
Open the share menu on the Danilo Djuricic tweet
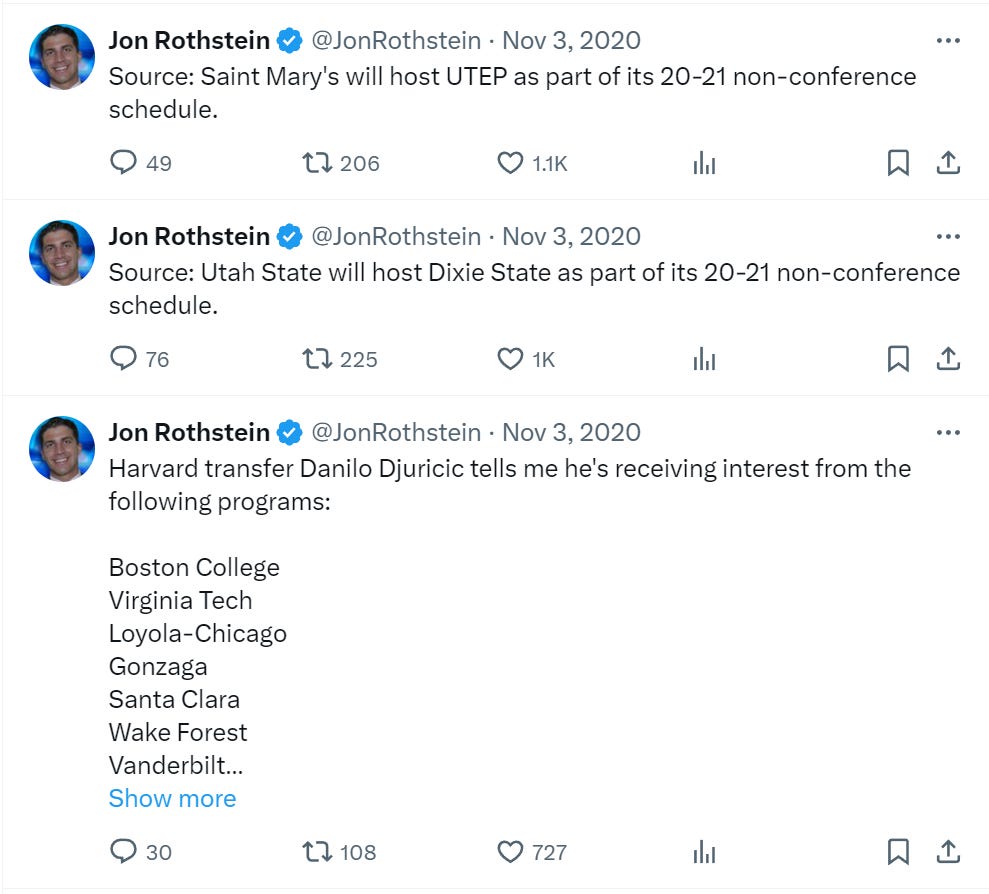click(948, 851)
